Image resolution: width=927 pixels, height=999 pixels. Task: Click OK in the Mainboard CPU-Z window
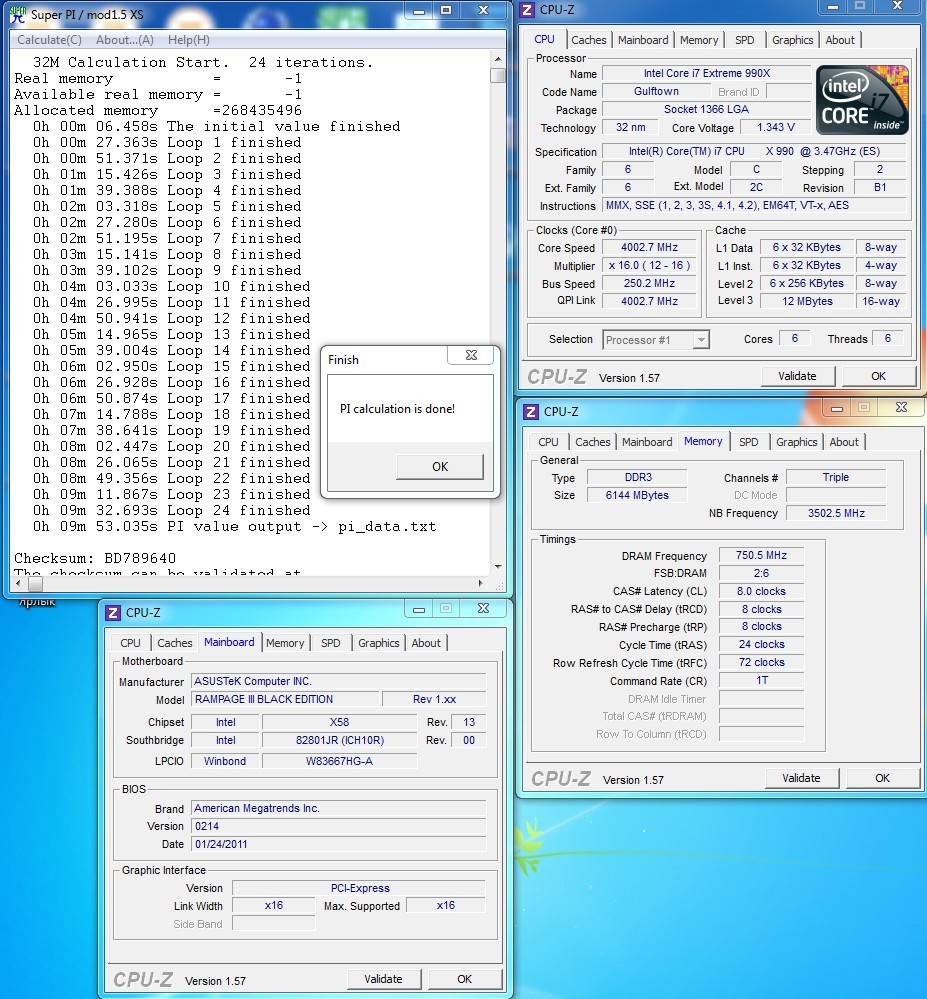click(464, 979)
